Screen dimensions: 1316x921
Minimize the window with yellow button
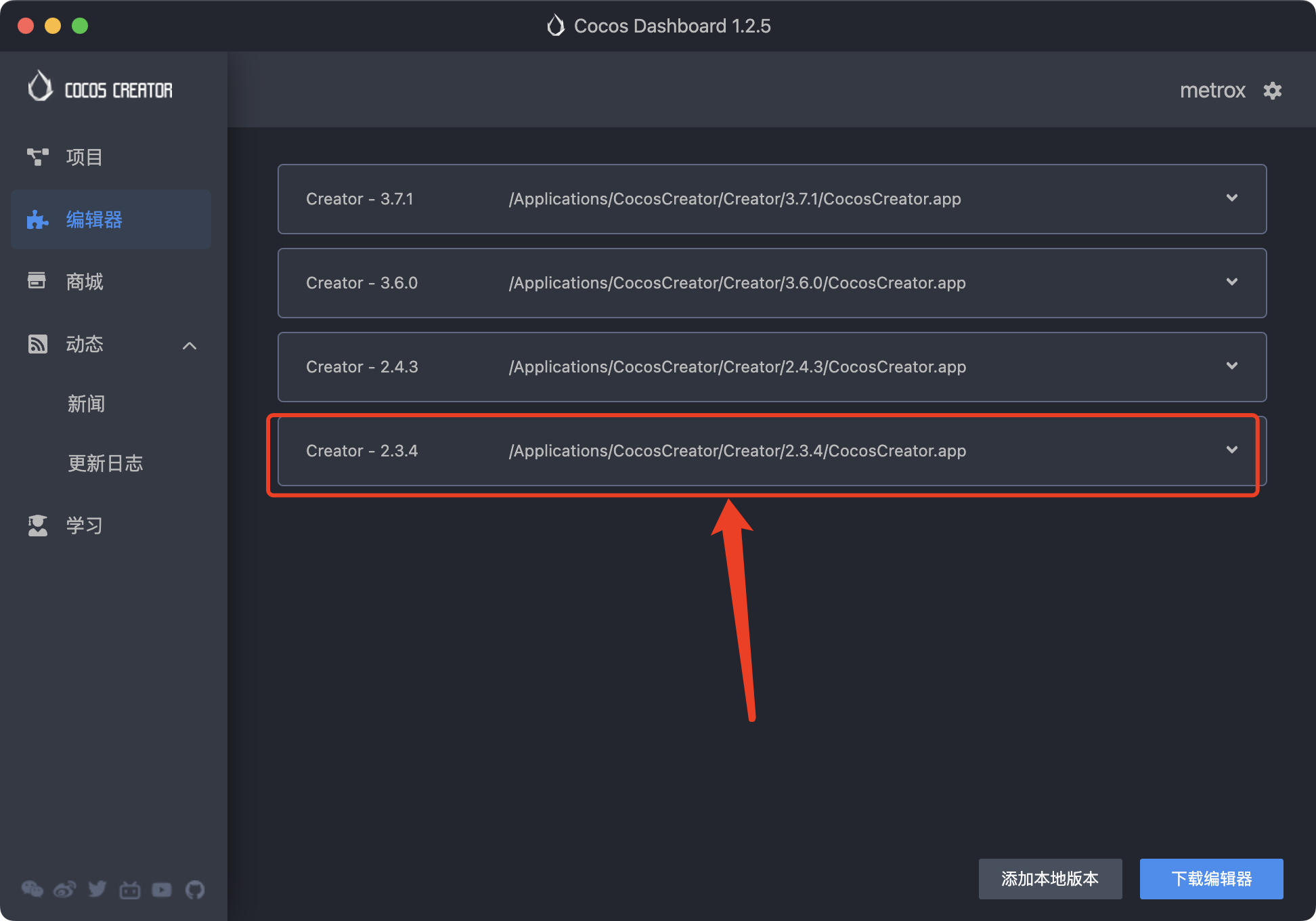click(53, 26)
